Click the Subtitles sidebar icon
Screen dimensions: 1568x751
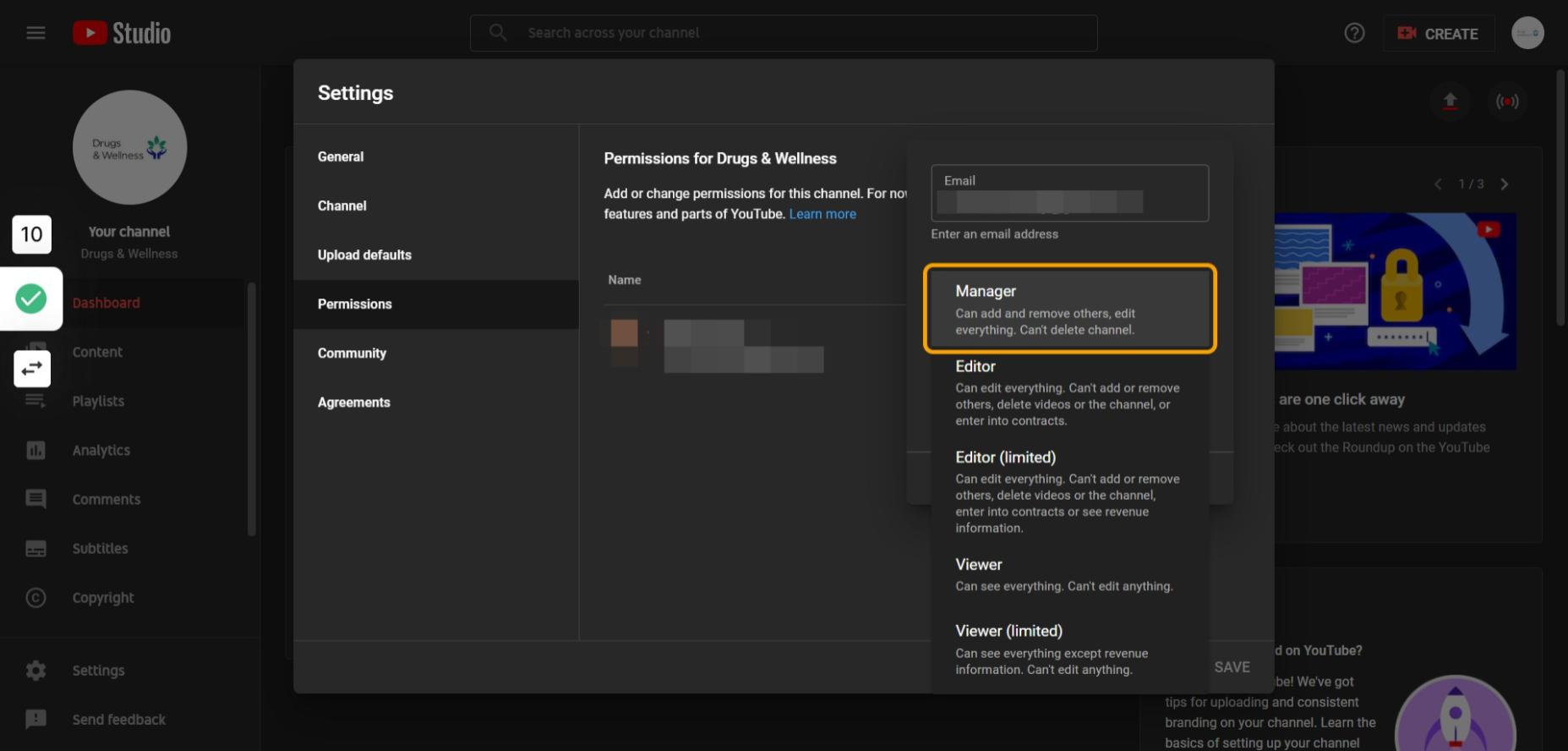point(36,548)
